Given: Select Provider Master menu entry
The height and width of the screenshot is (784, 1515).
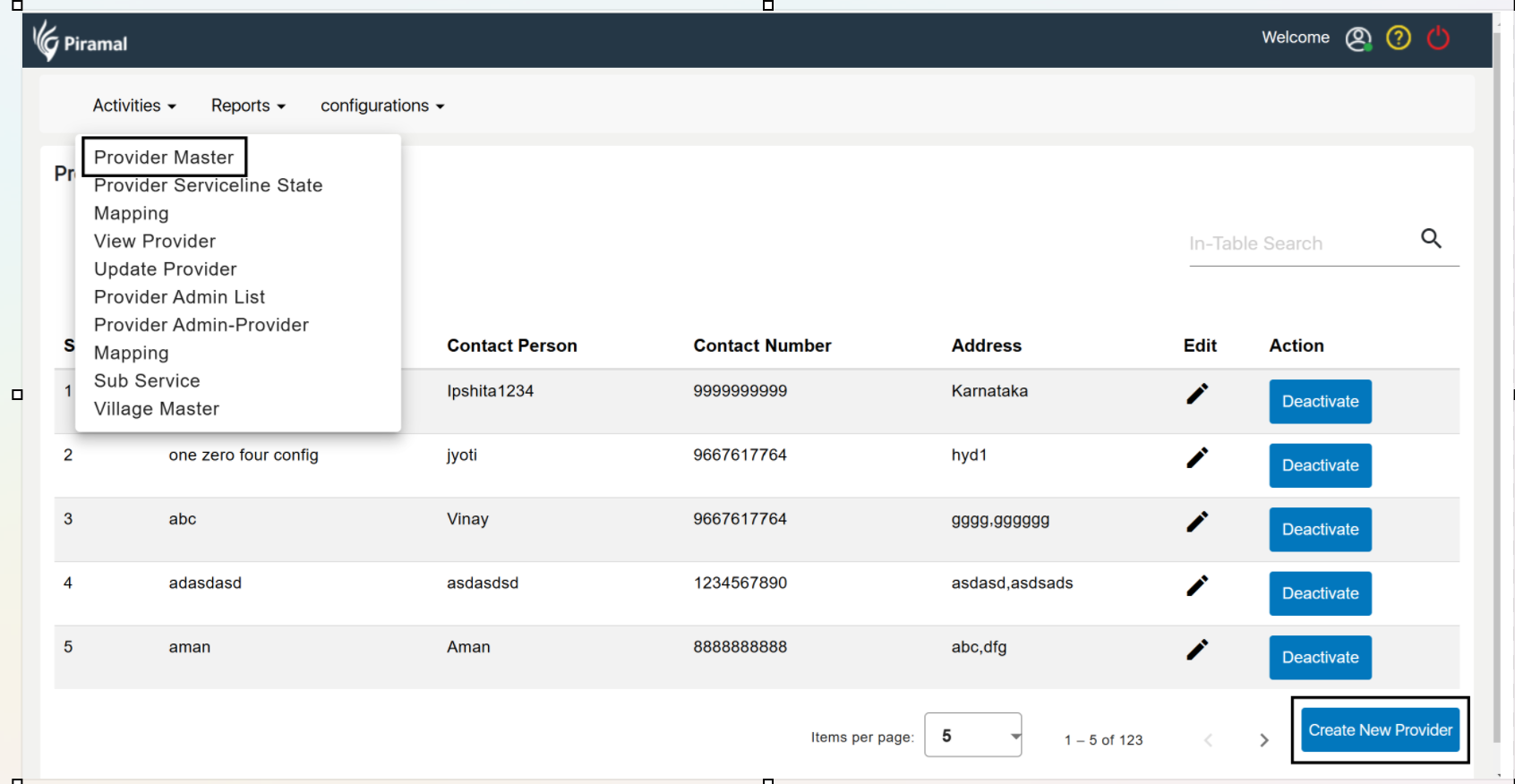Looking at the screenshot, I should pyautogui.click(x=164, y=158).
